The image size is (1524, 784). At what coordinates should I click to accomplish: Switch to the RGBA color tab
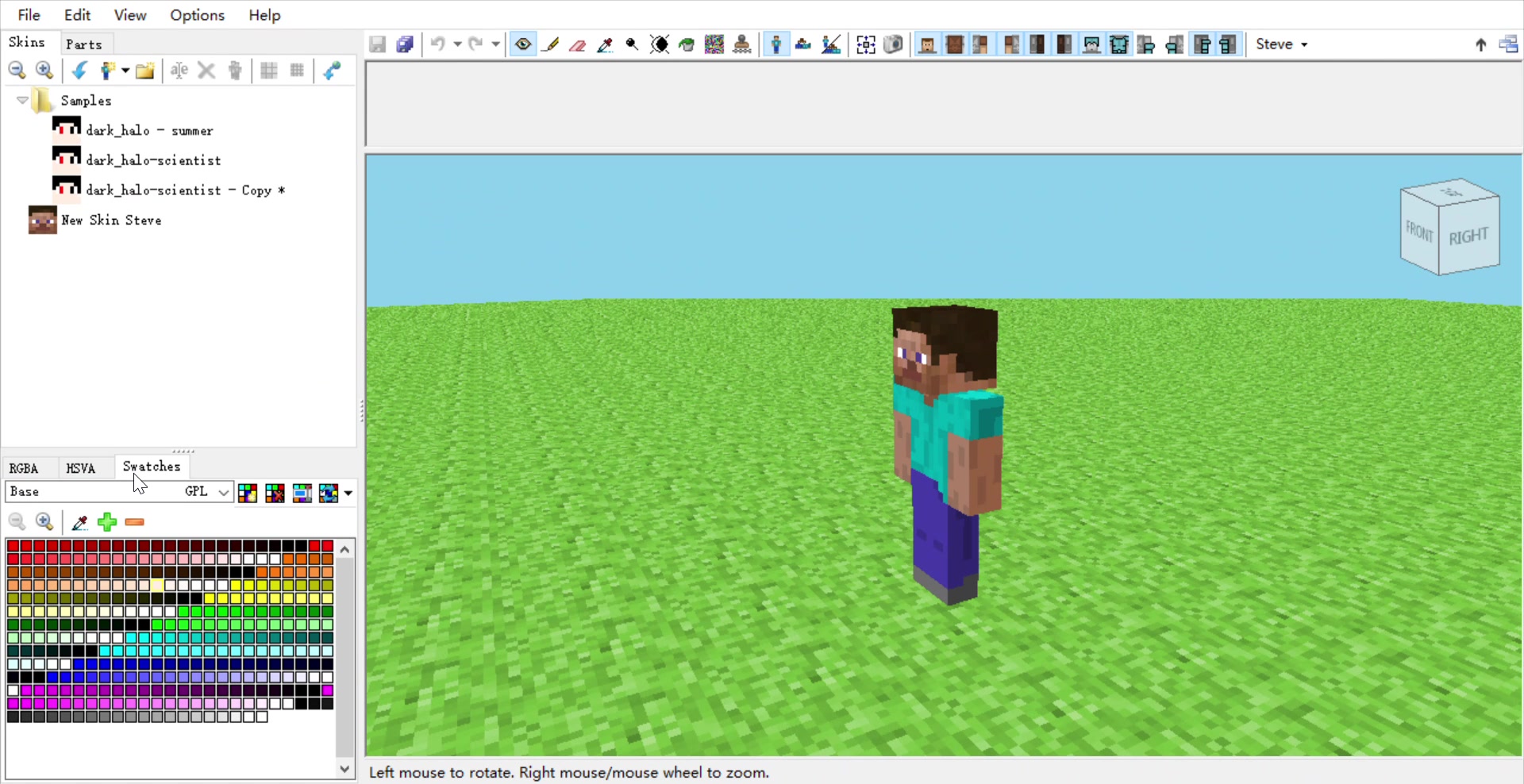click(24, 468)
